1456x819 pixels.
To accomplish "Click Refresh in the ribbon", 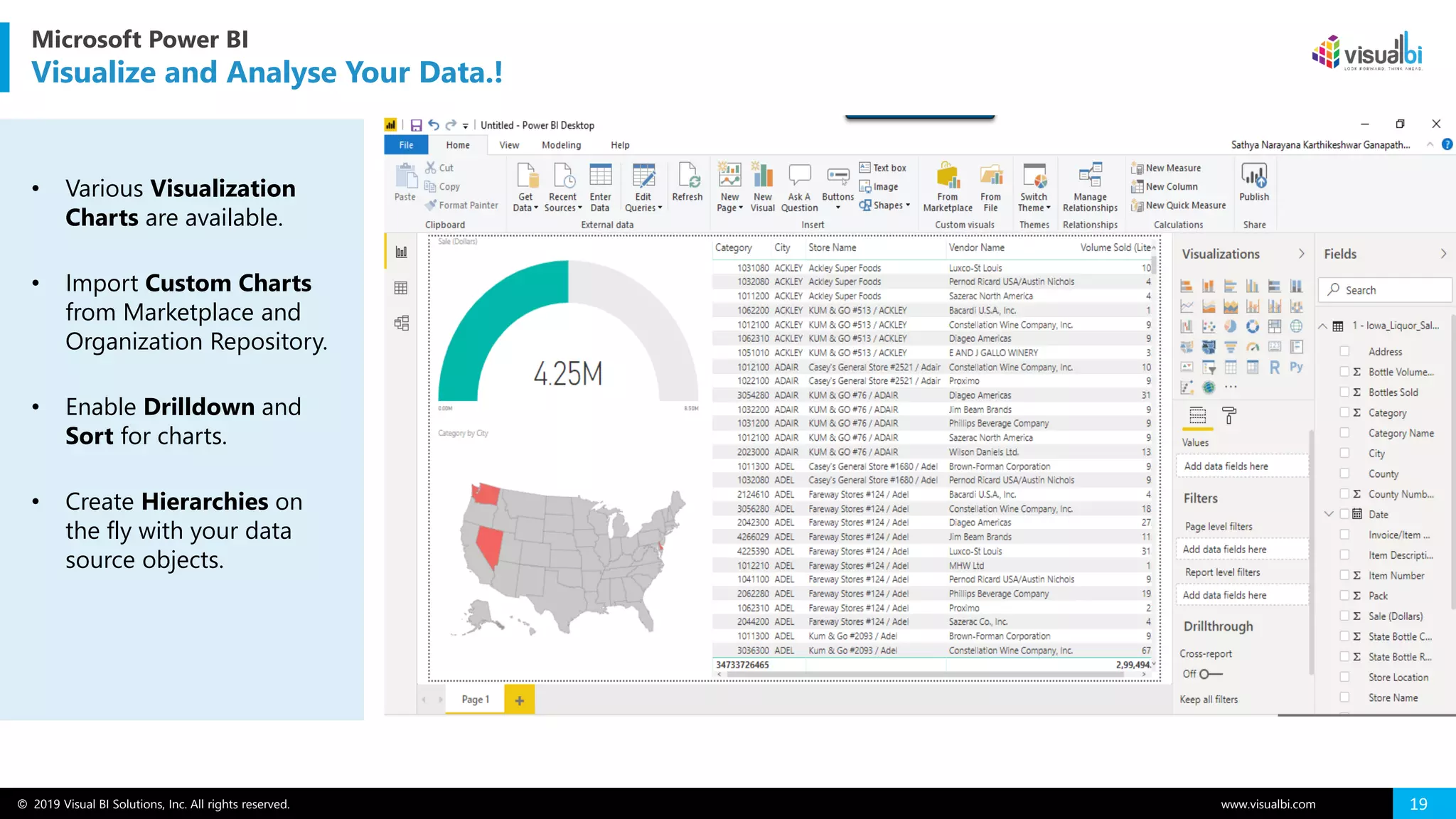I will click(687, 182).
